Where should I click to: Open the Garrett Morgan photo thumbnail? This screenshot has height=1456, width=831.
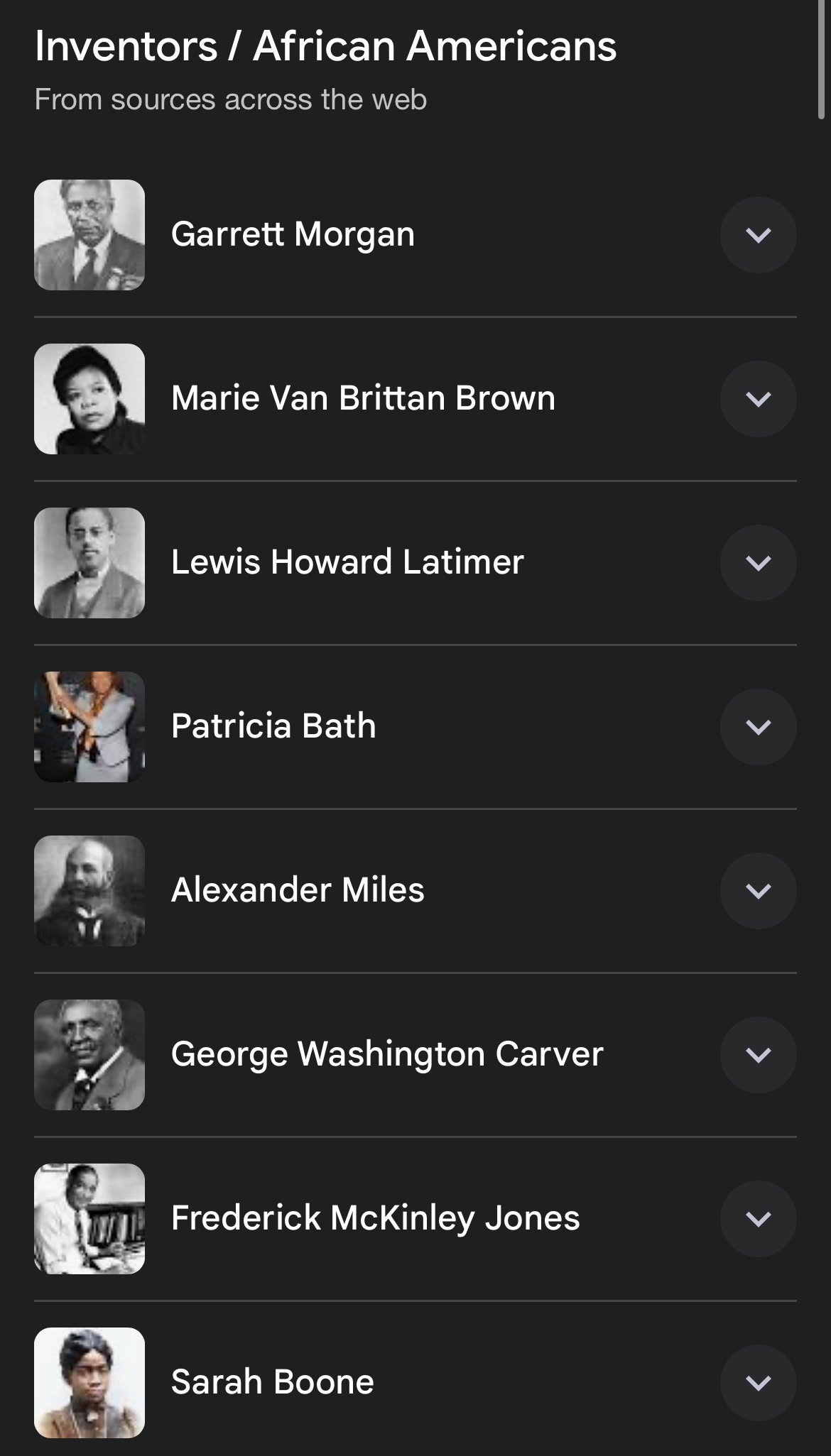point(89,235)
